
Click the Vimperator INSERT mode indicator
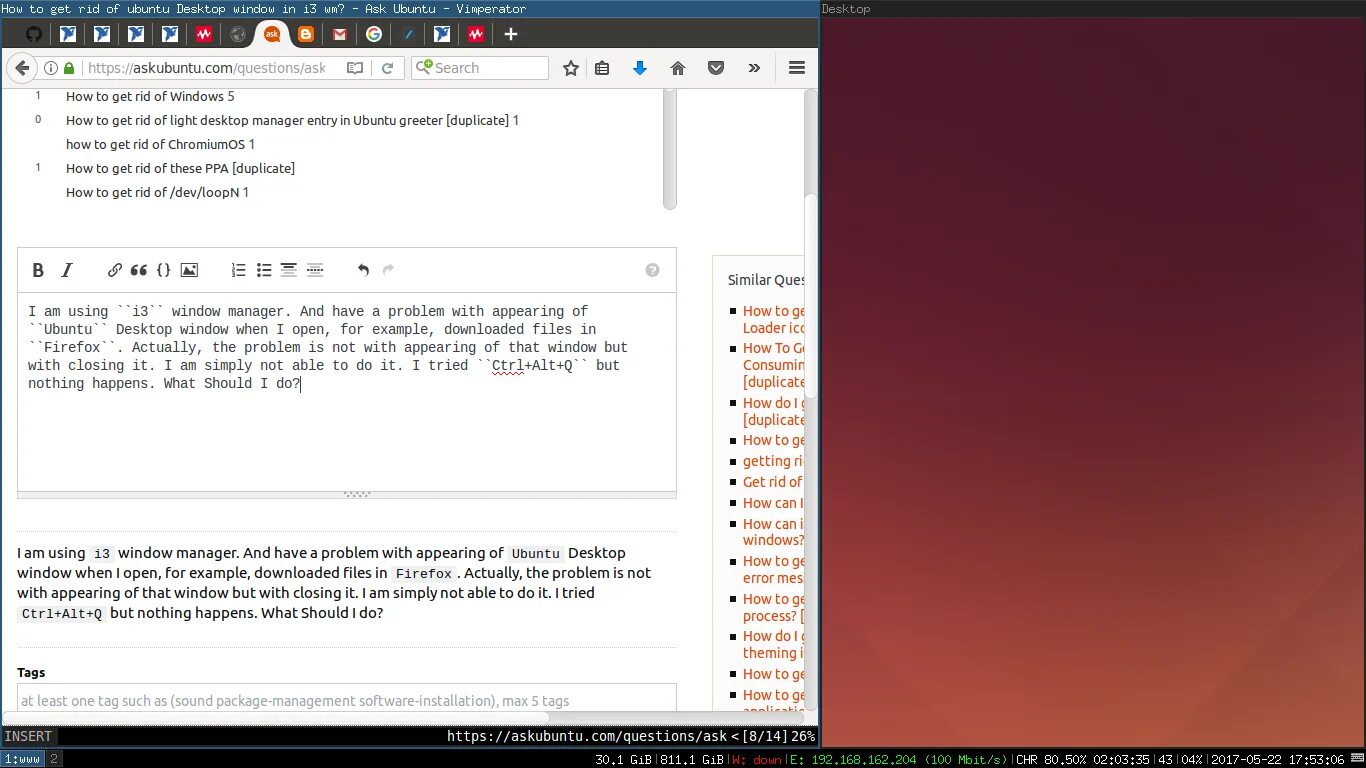[28, 736]
